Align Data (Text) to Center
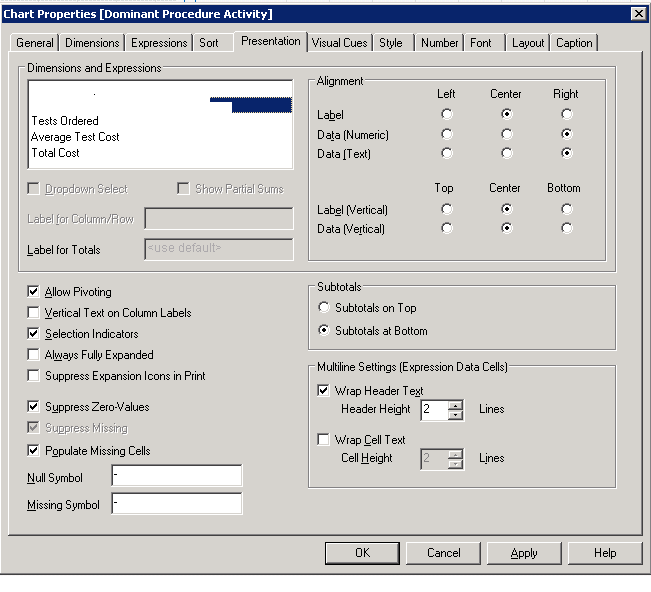Viewport: 651px width, 592px height. click(507, 153)
